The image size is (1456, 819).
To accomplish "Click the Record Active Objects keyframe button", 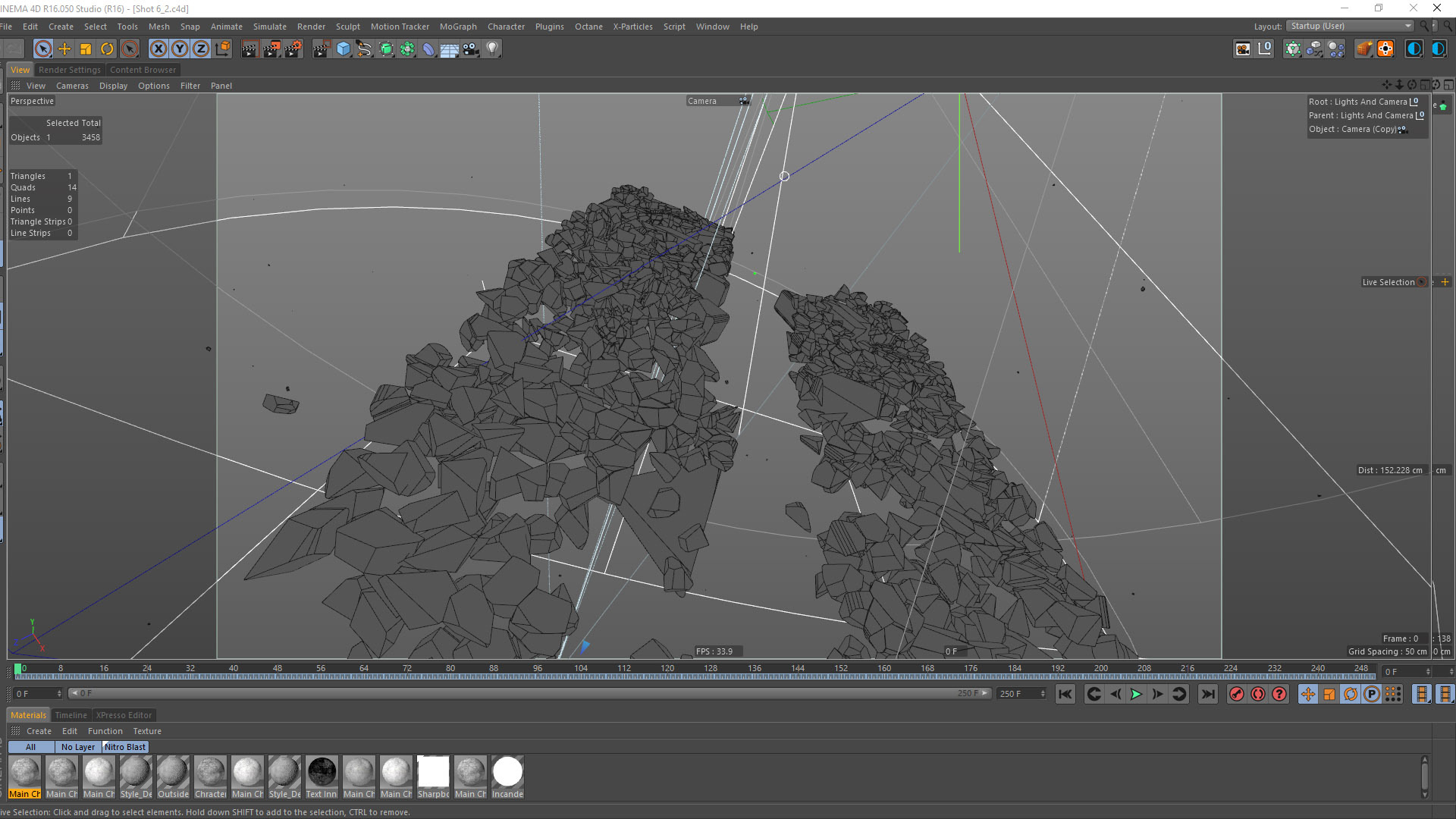I will (1237, 694).
